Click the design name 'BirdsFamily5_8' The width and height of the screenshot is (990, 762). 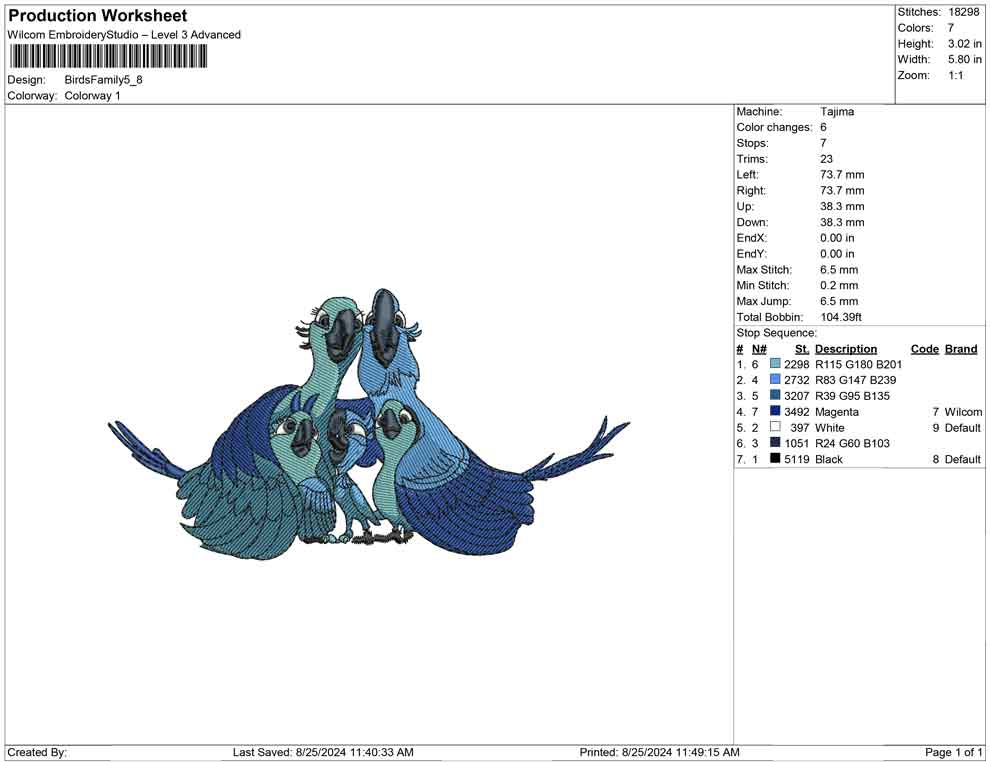tap(104, 80)
